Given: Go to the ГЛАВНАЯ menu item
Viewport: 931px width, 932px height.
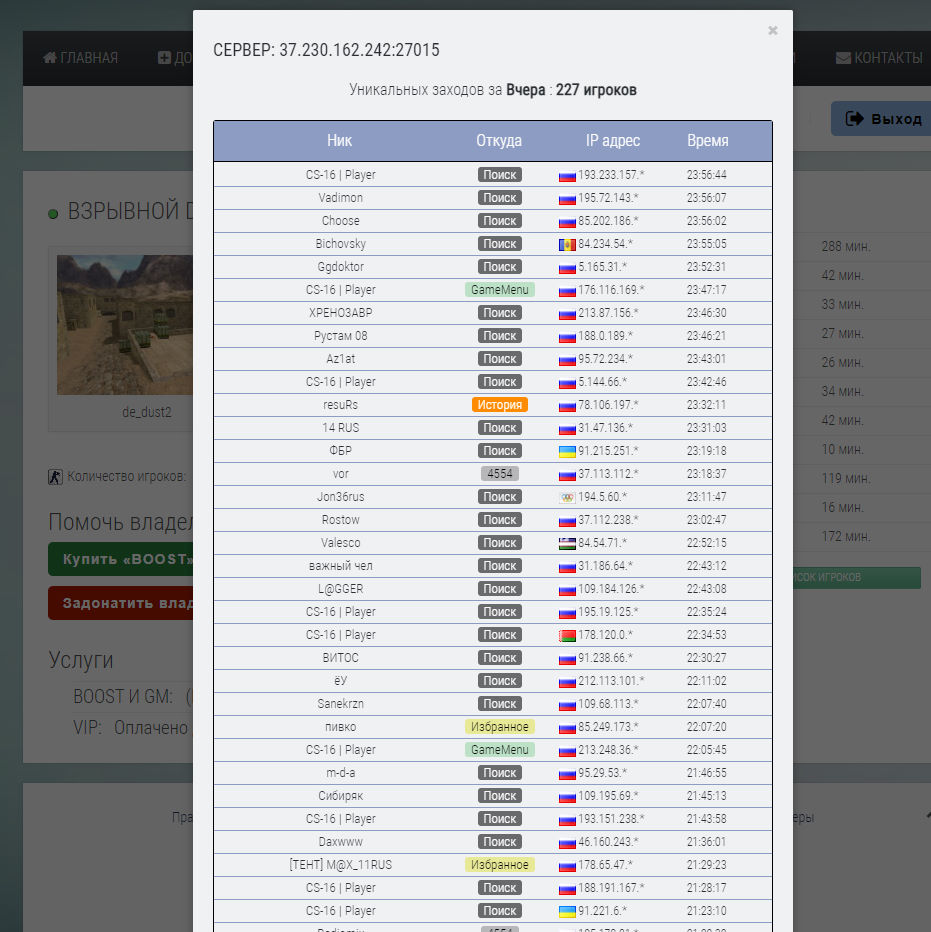Looking at the screenshot, I should coord(80,58).
